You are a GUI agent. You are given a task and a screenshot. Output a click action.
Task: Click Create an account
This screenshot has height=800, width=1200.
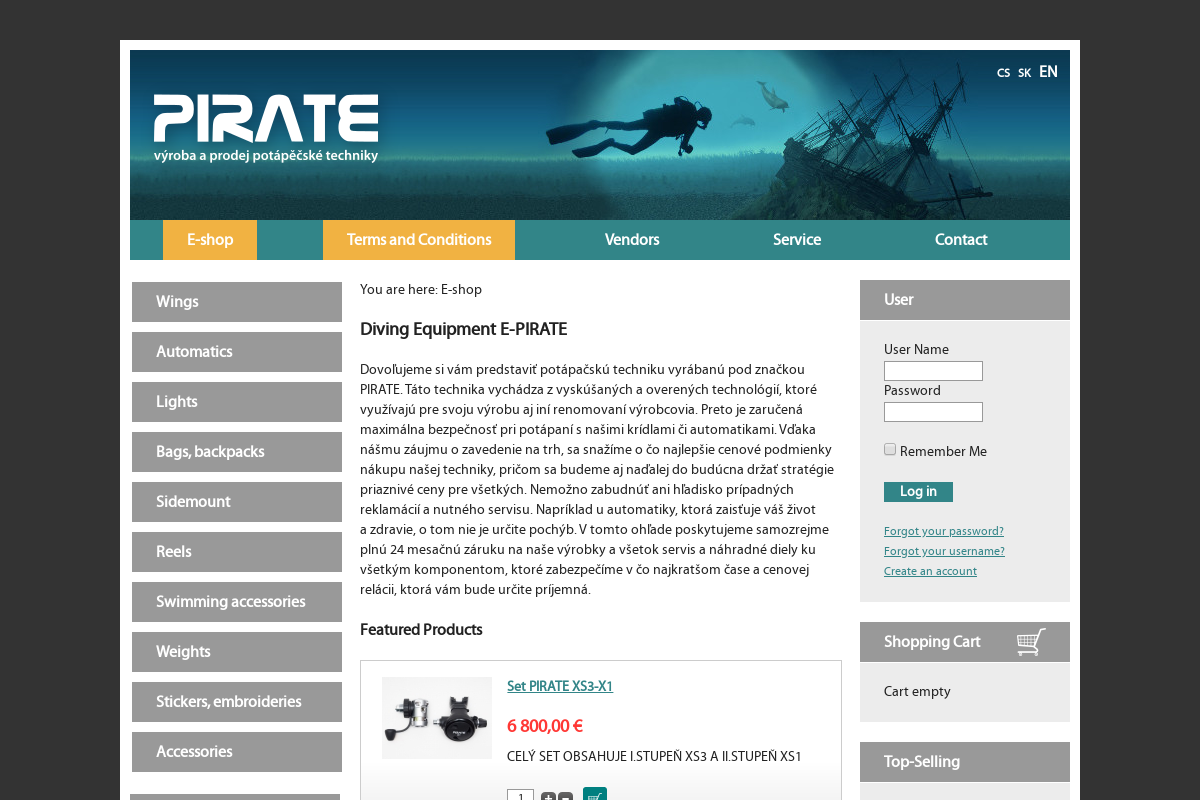(x=930, y=571)
